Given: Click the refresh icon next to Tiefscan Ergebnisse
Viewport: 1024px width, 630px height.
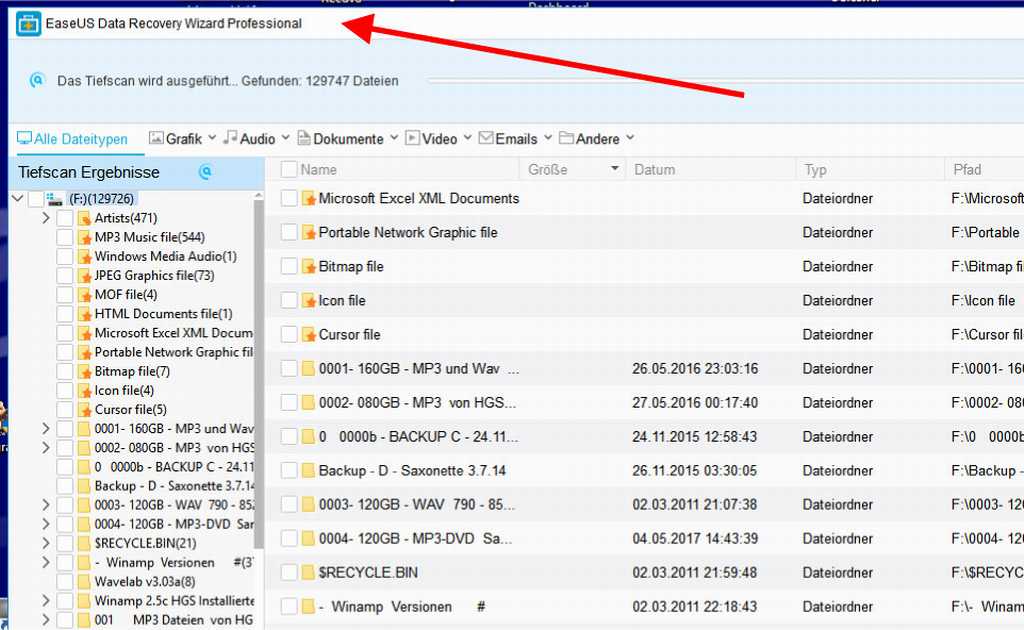Looking at the screenshot, I should click(205, 172).
